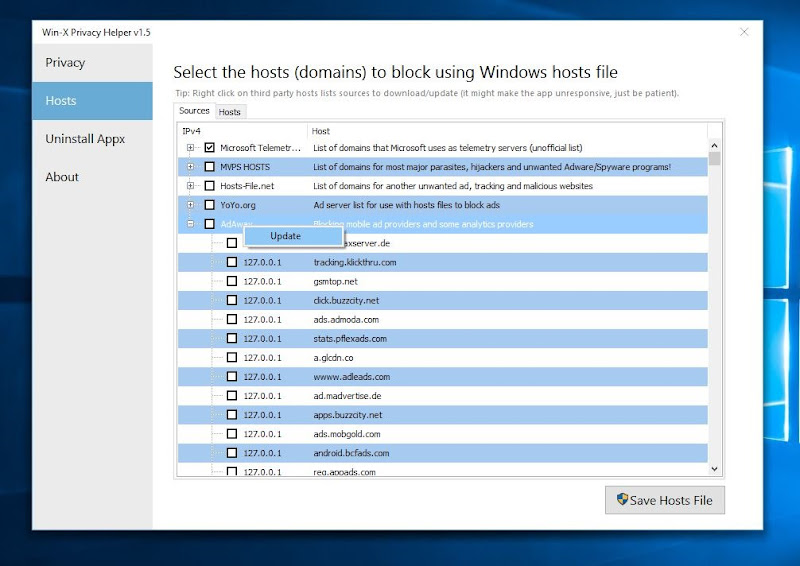Check the a.glcdn.co checkbox

point(232,357)
